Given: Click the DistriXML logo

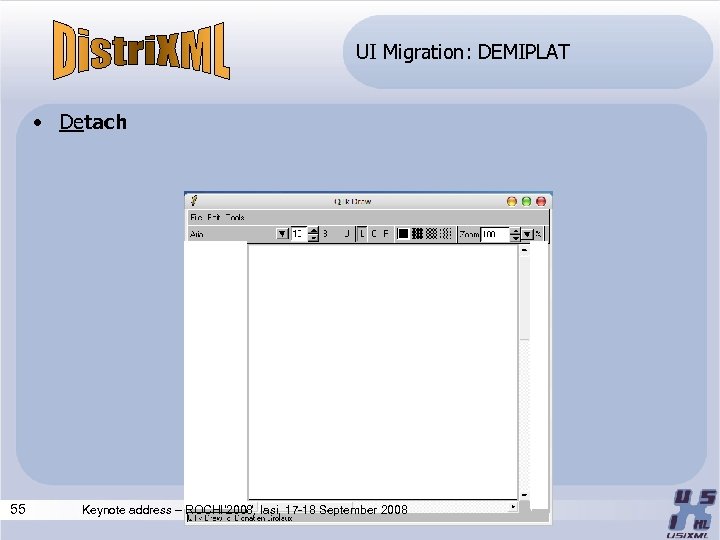Looking at the screenshot, I should click(x=141, y=50).
